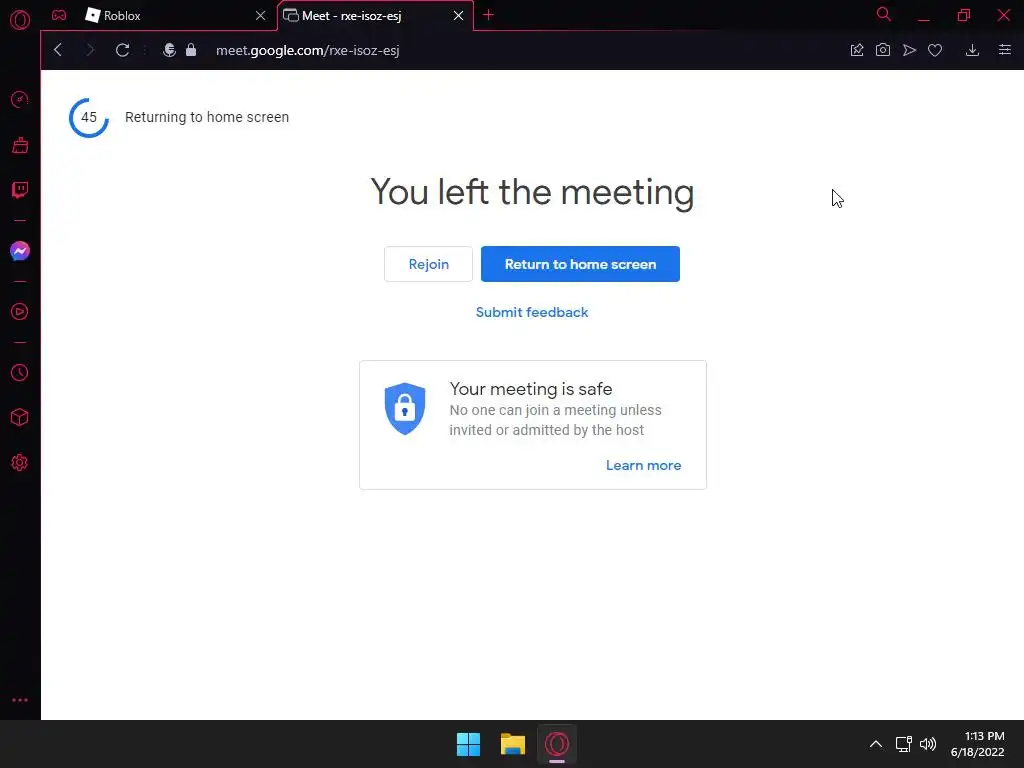This screenshot has width=1024, height=768.
Task: Show hidden tray icons chevron
Action: (876, 744)
